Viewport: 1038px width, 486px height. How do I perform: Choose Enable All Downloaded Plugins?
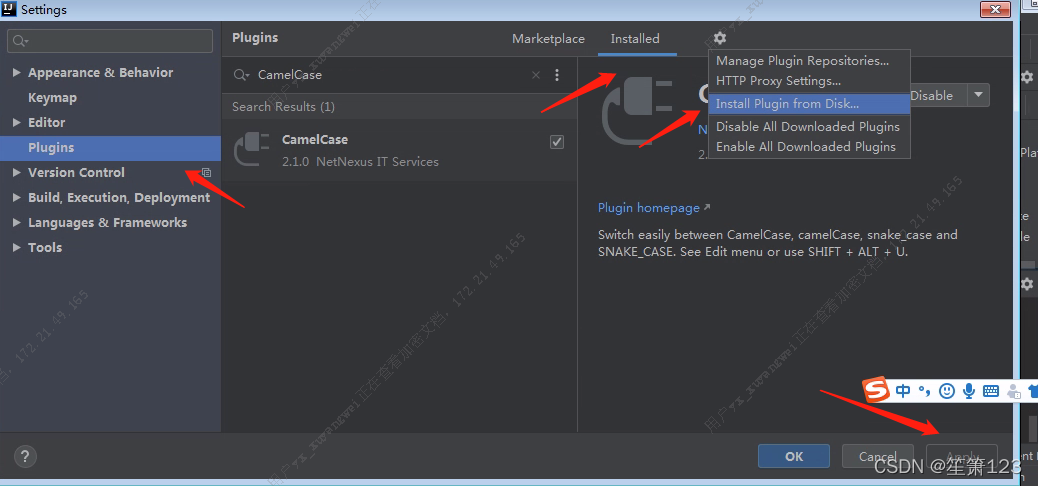pos(810,146)
